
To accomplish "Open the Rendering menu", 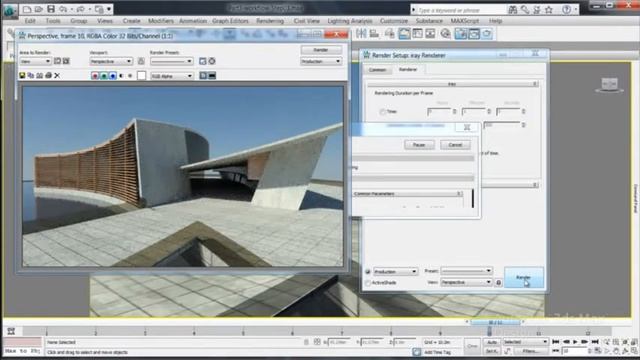I will (270, 21).
